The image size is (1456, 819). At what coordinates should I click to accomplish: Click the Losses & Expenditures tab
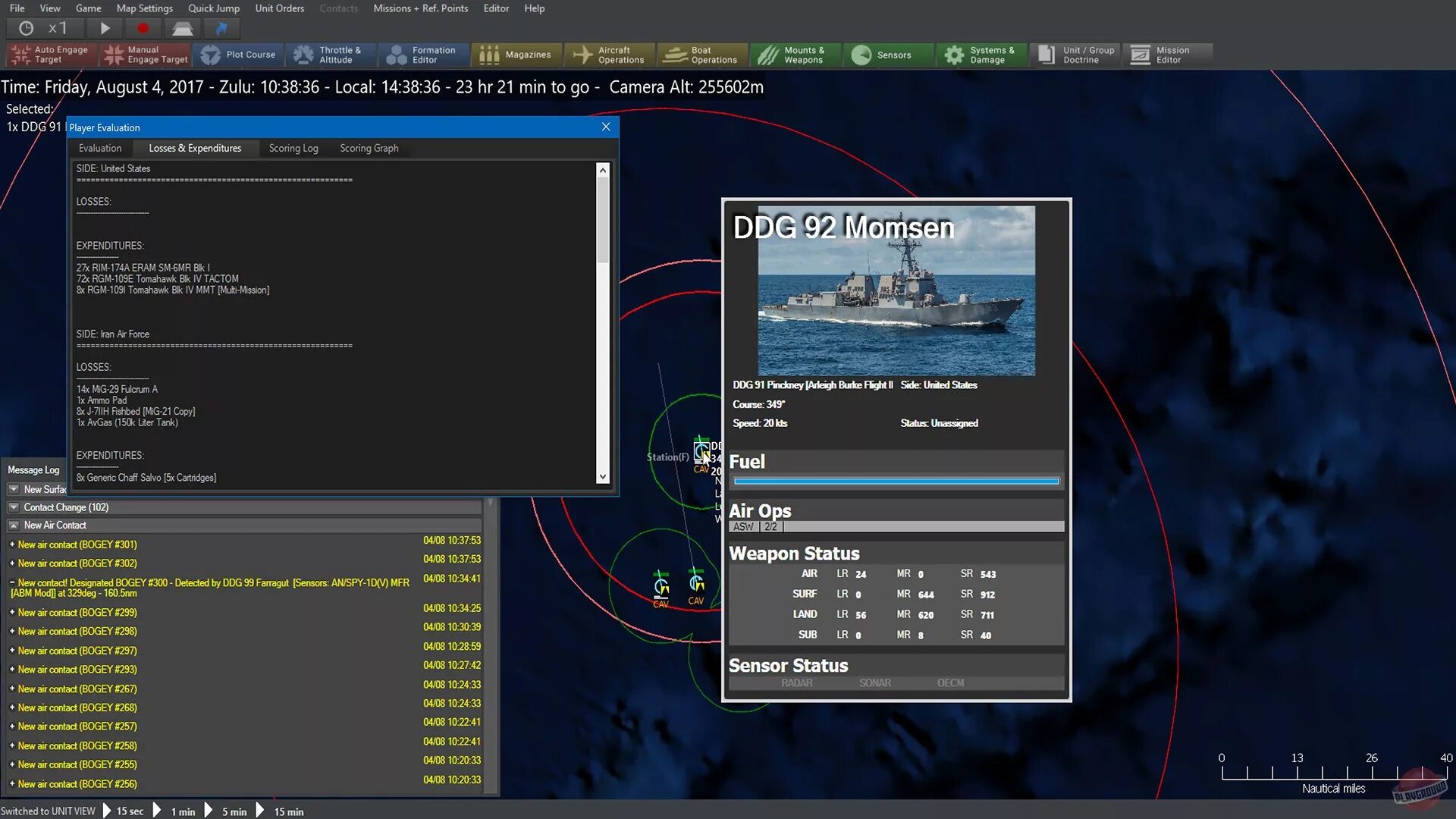[195, 148]
